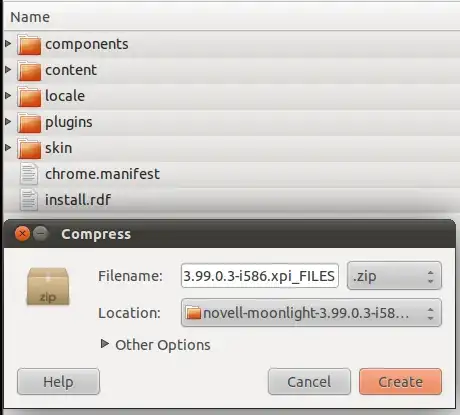Screen dimensions: 460x415
Task: Click the components folder icon
Action: [29, 44]
